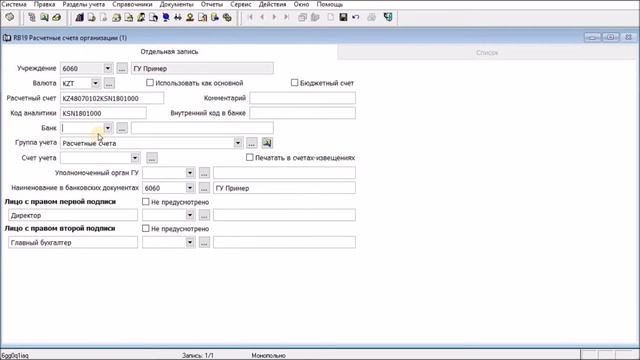The image size is (640, 360).
Task: Click the grayed printer toolbar icon
Action: [x=371, y=17]
